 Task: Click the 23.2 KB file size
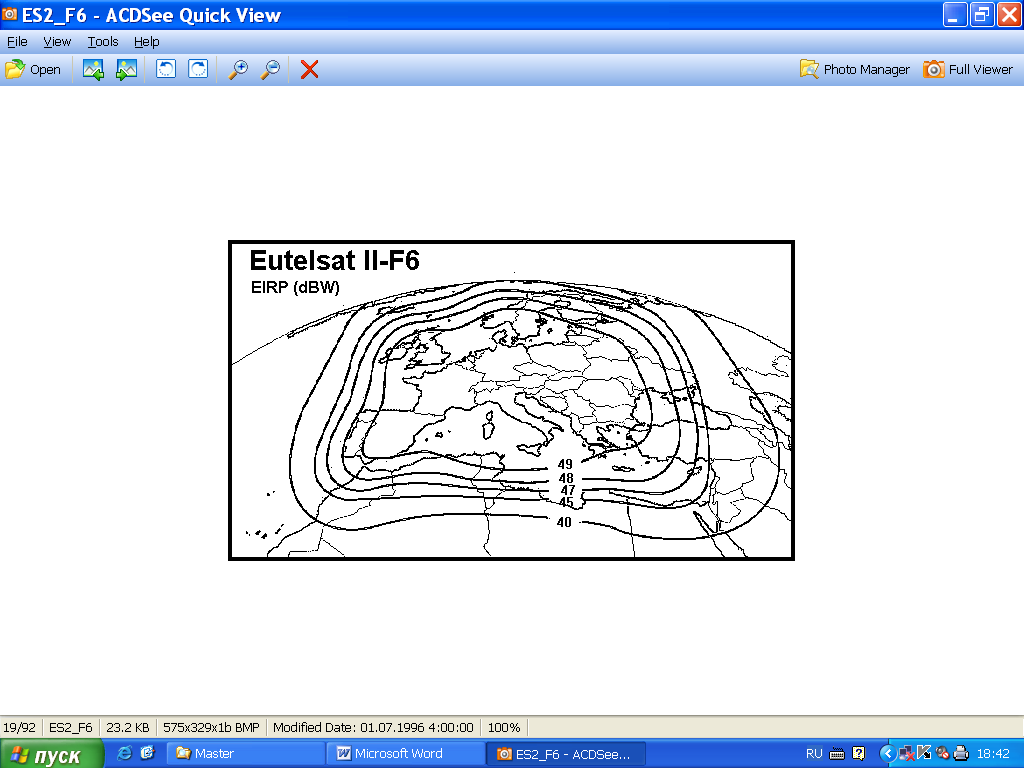click(128, 728)
